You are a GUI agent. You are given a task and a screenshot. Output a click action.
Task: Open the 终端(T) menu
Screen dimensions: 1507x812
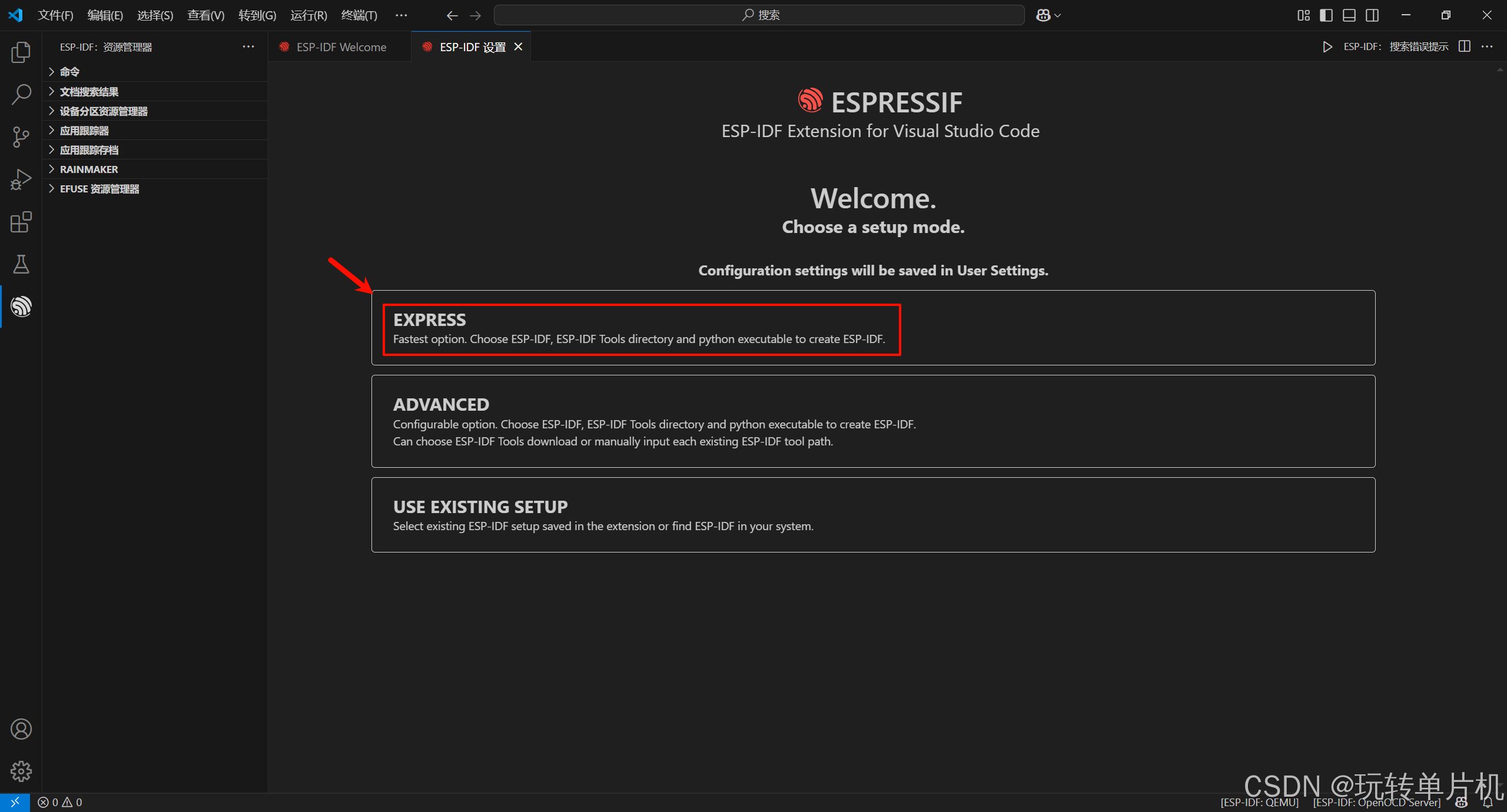[x=359, y=15]
